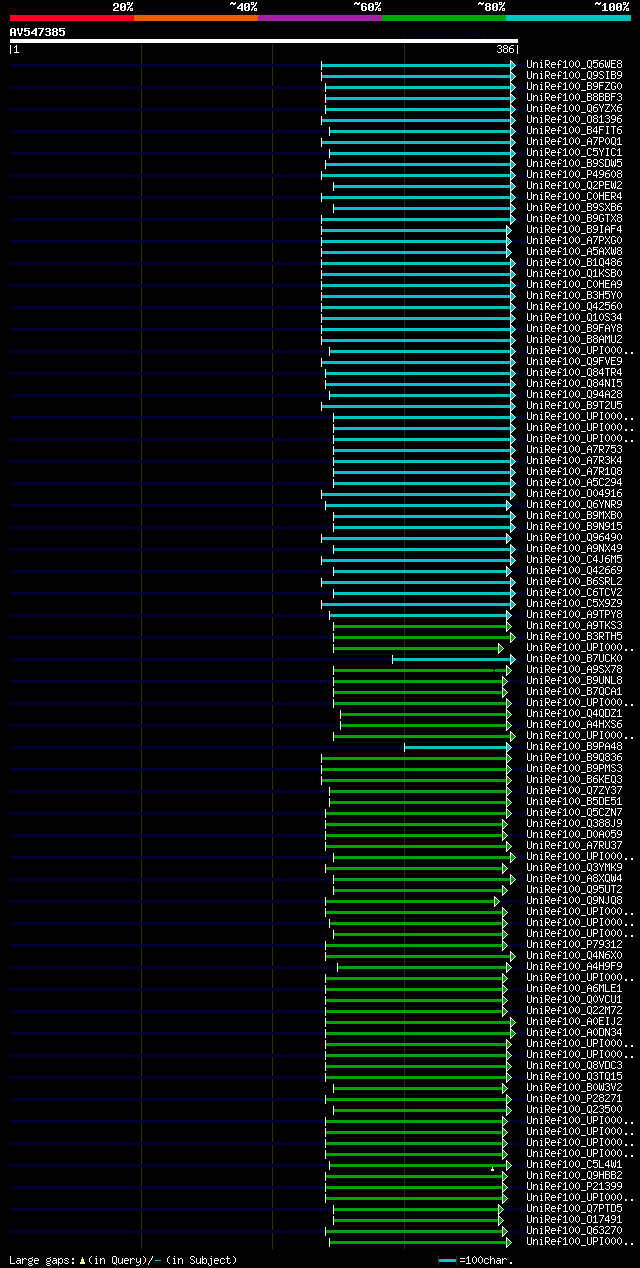Click the green ~80% legend color bar
Viewport: 640px width, 1268px height.
[x=443, y=17]
